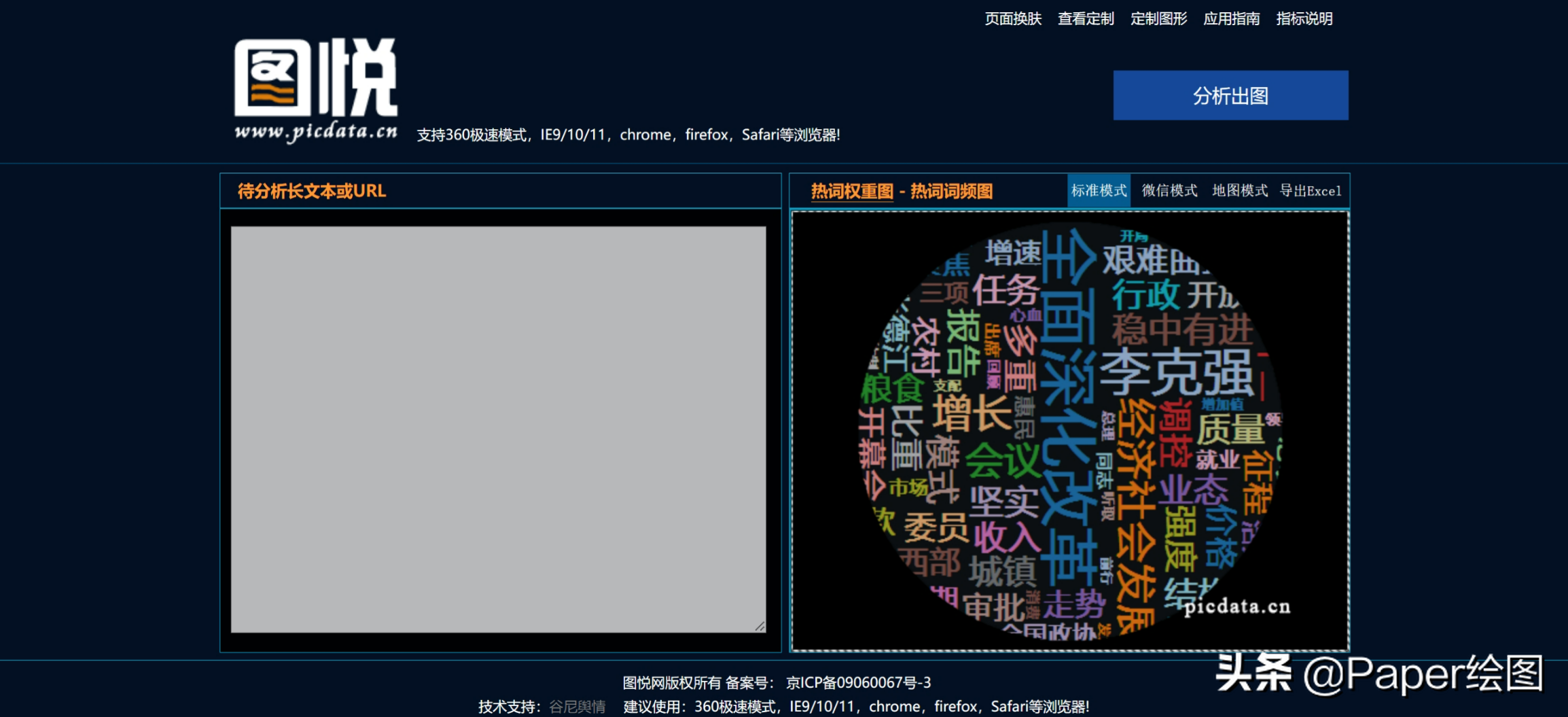Image resolution: width=1568 pixels, height=717 pixels.
Task: Open the 页面换肤 skin option
Action: (1012, 18)
